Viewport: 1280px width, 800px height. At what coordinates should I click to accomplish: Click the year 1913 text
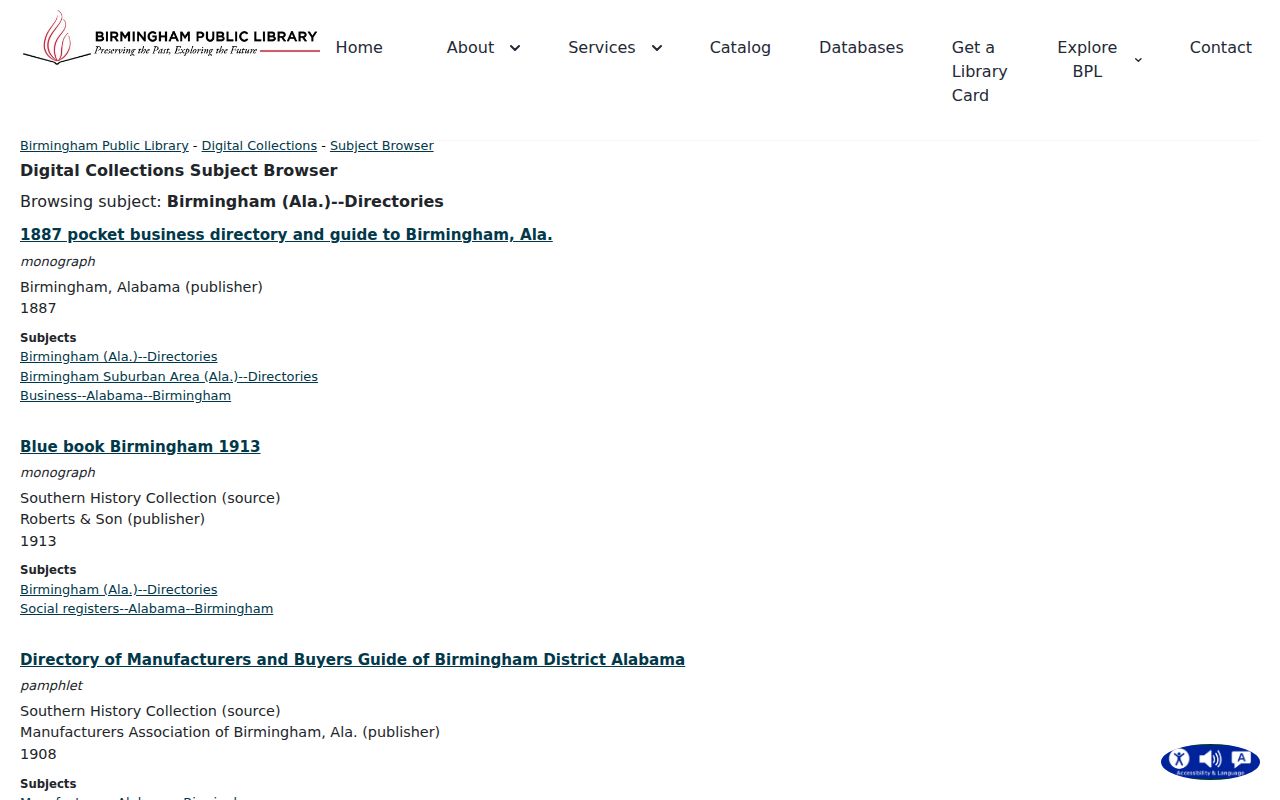coord(38,541)
